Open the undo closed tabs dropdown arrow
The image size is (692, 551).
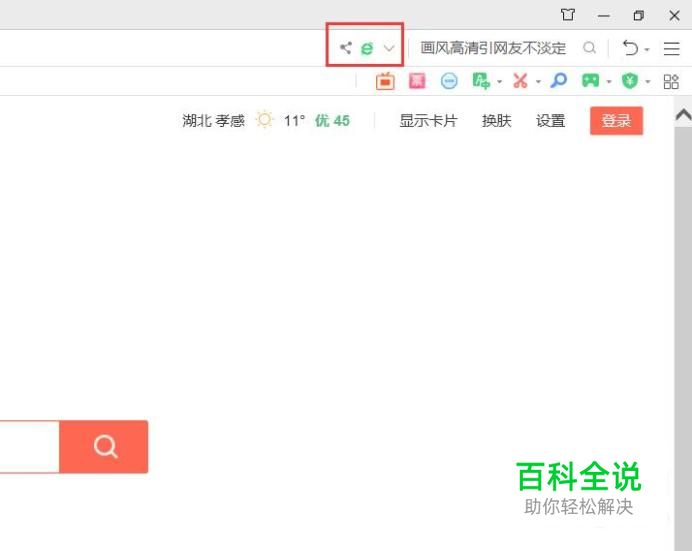pos(647,49)
